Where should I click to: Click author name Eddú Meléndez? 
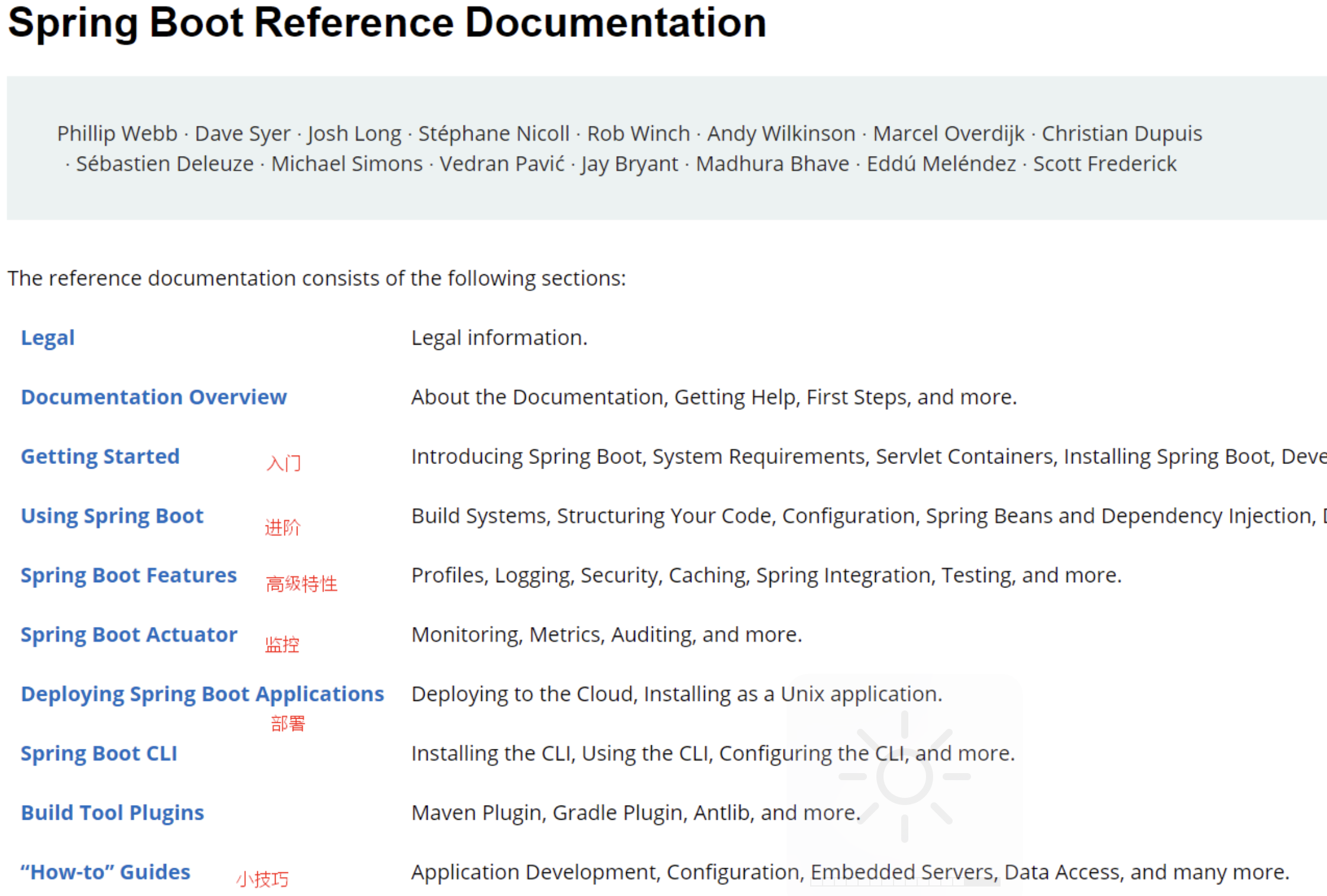tap(941, 164)
